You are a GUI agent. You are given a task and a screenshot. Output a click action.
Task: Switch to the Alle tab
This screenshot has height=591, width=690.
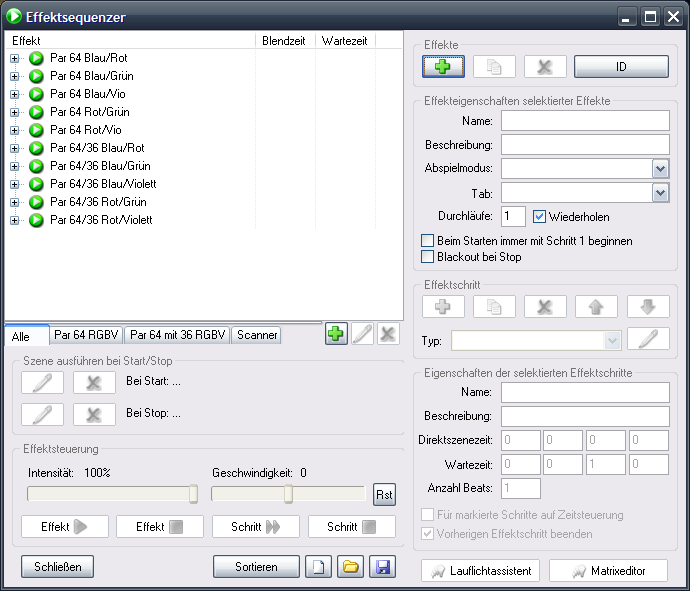(x=26, y=336)
